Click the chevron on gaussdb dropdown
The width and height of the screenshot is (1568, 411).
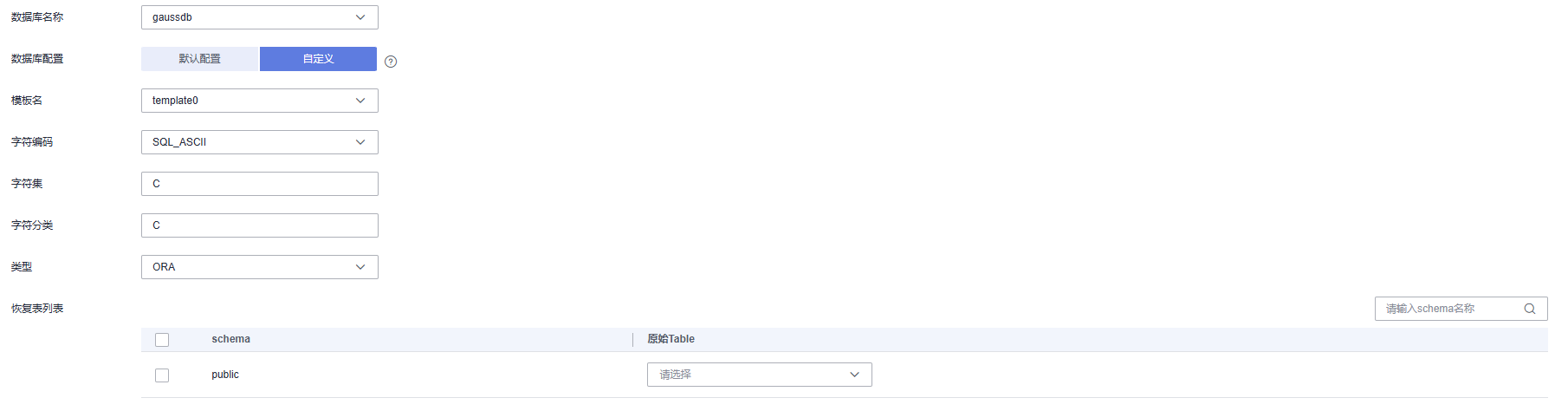click(x=360, y=17)
